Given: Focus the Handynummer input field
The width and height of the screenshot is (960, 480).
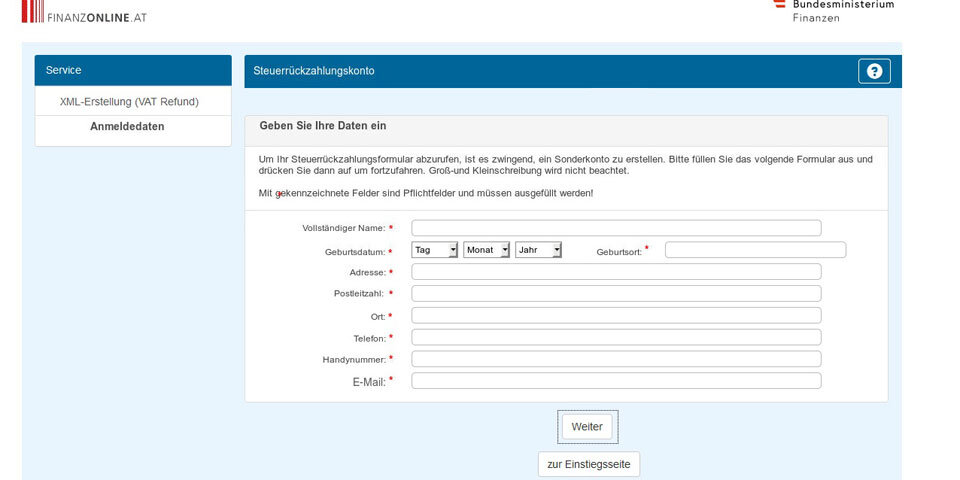Looking at the screenshot, I should click(x=616, y=359).
